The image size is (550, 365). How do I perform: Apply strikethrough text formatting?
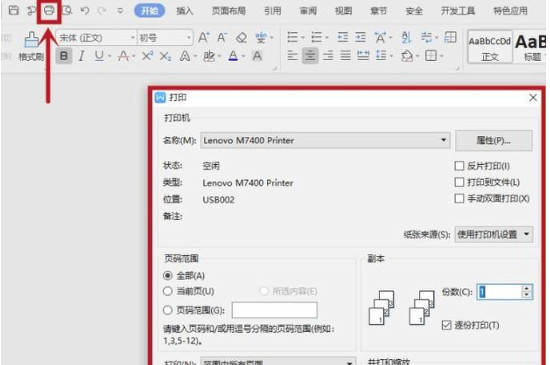(x=123, y=56)
